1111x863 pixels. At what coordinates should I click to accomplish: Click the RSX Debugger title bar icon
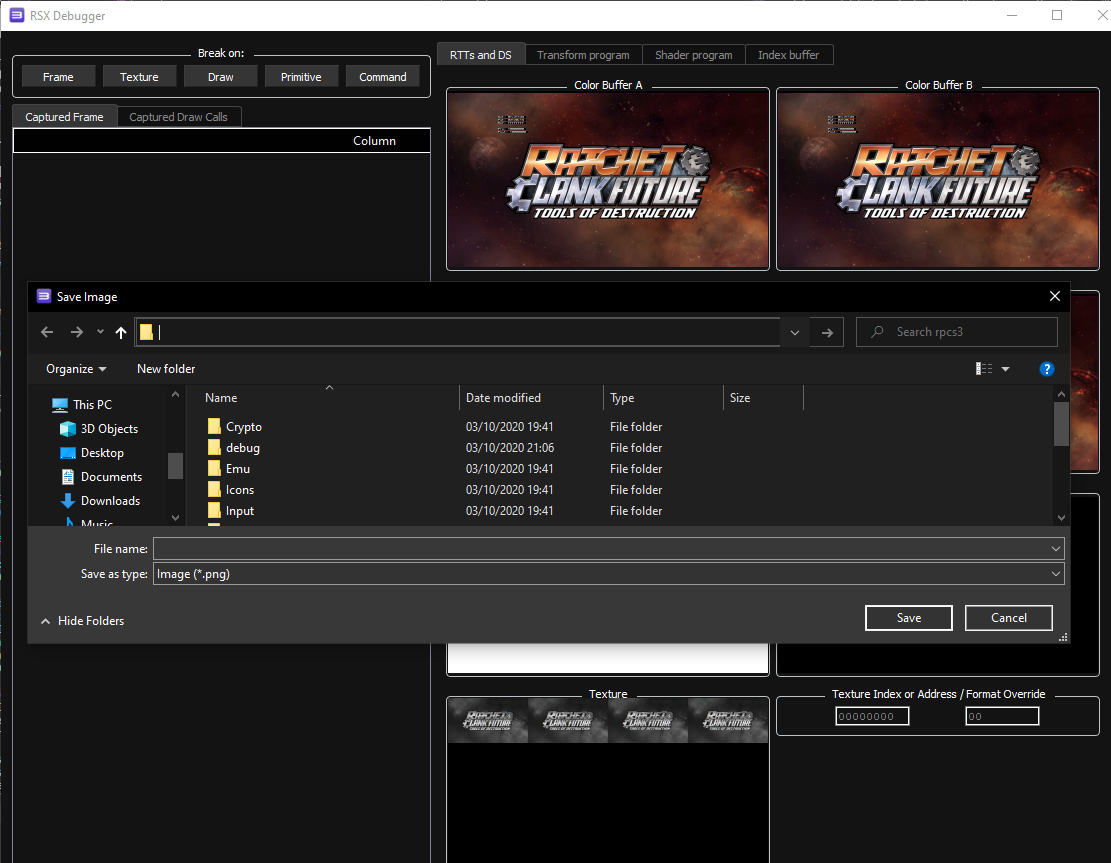tap(17, 15)
